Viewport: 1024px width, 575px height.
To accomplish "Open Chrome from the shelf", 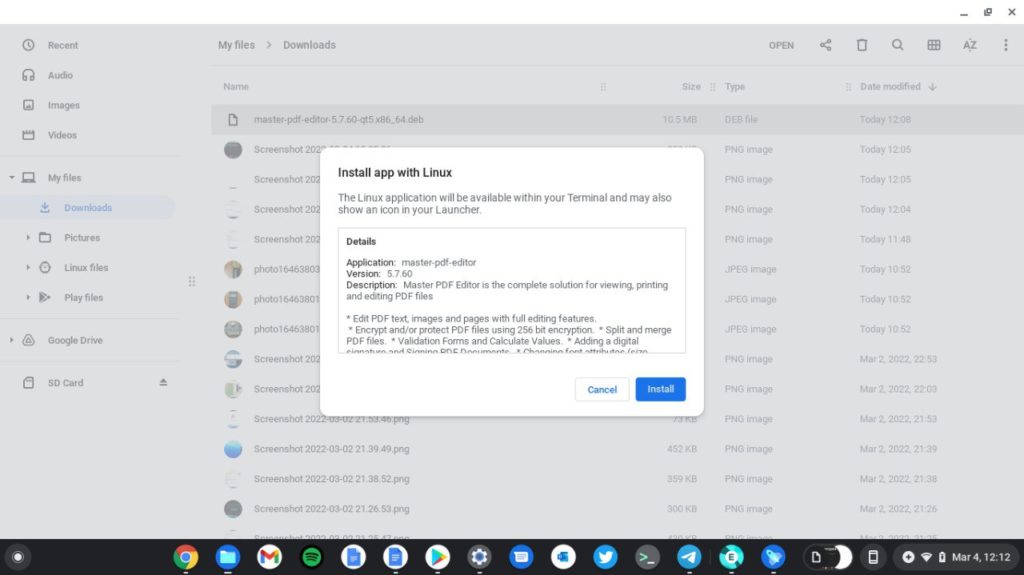I will pyautogui.click(x=186, y=557).
